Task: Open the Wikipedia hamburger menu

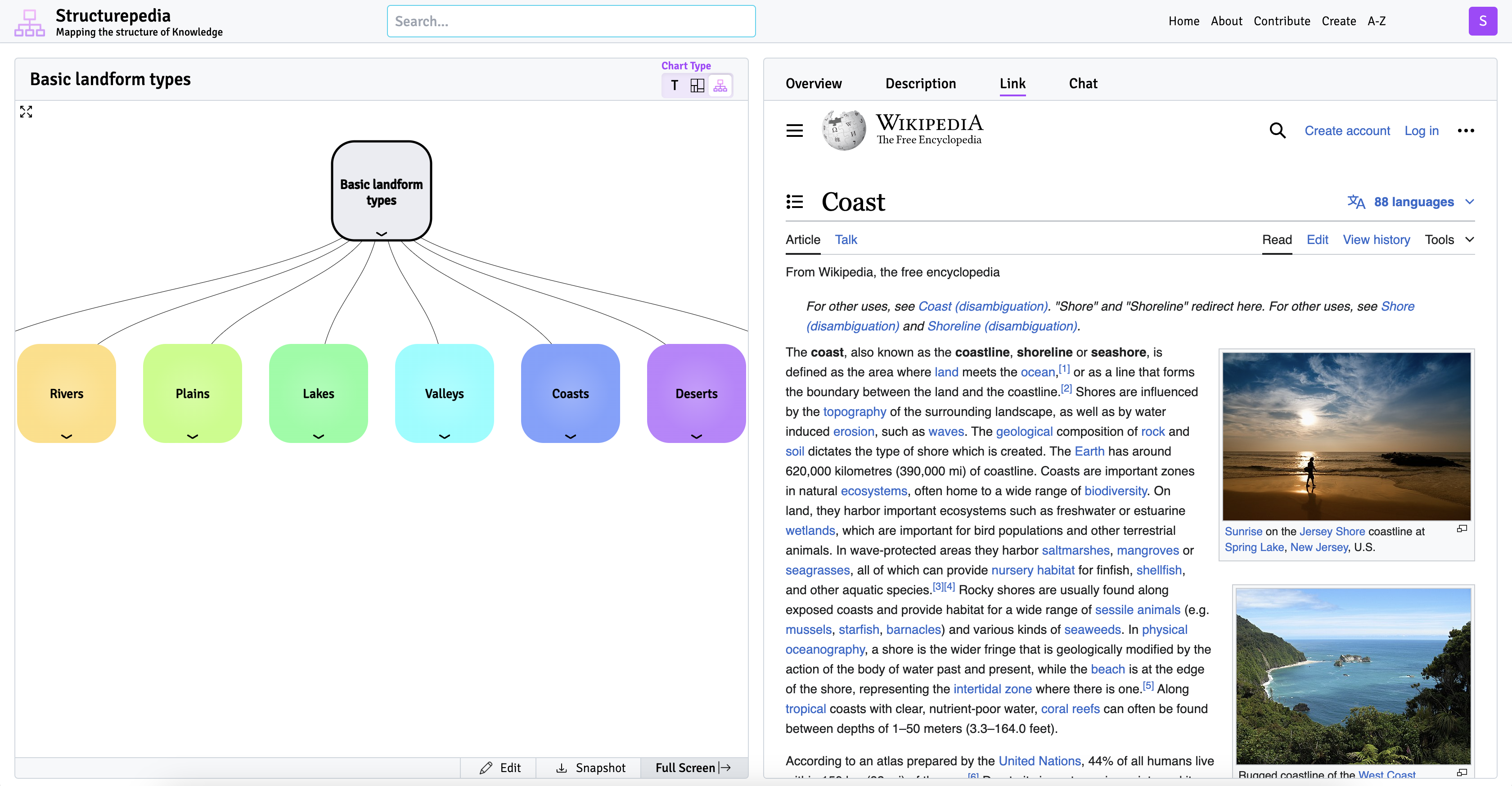Action: tap(794, 130)
